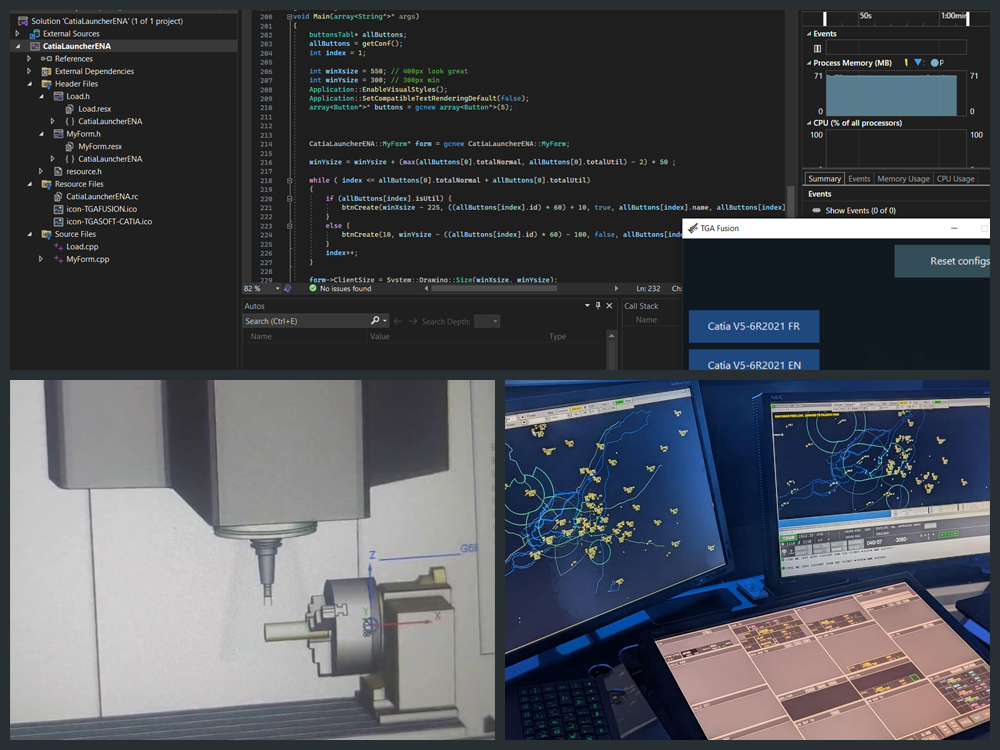Click the Resource Files folder icon
This screenshot has width=1000, height=750.
pos(47,184)
